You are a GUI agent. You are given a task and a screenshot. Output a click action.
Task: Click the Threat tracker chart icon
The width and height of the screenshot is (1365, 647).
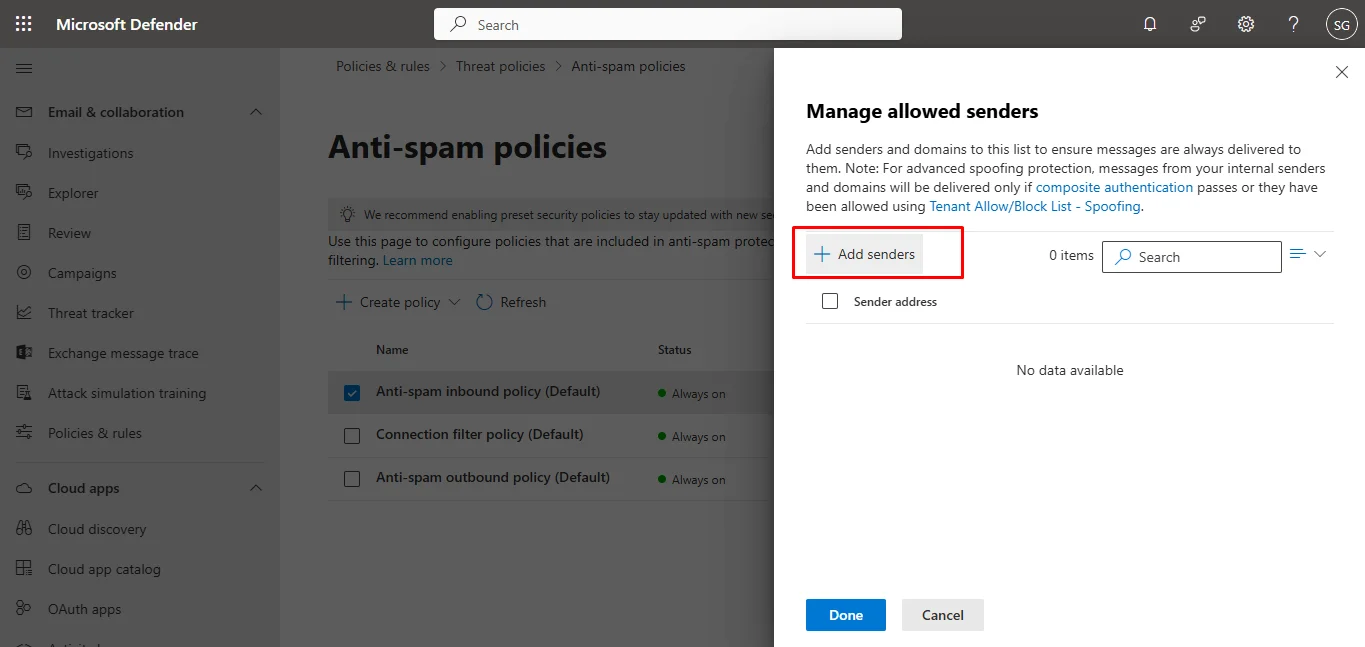25,312
